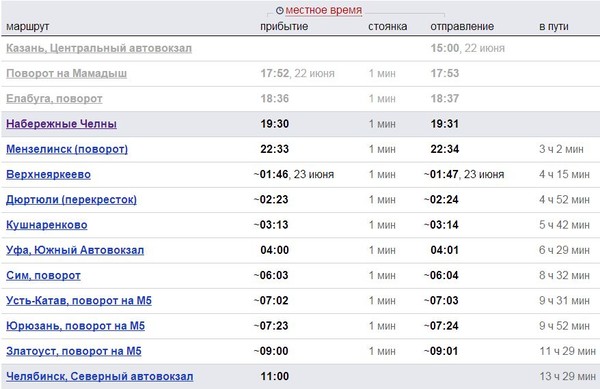Click the прибытие column header
This screenshot has width=600, height=389.
(x=284, y=26)
